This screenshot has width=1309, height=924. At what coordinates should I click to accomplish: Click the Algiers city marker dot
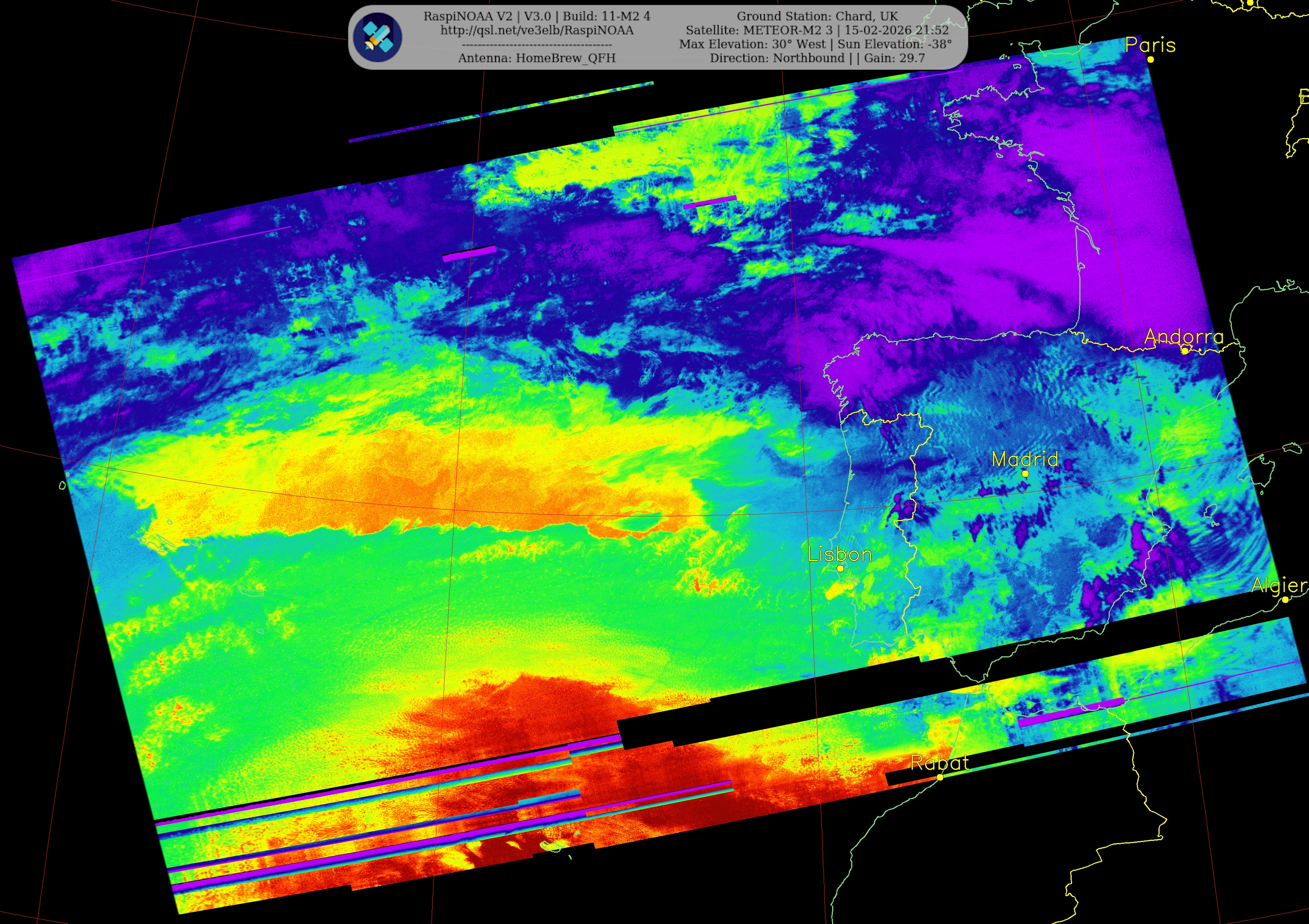click(1285, 600)
